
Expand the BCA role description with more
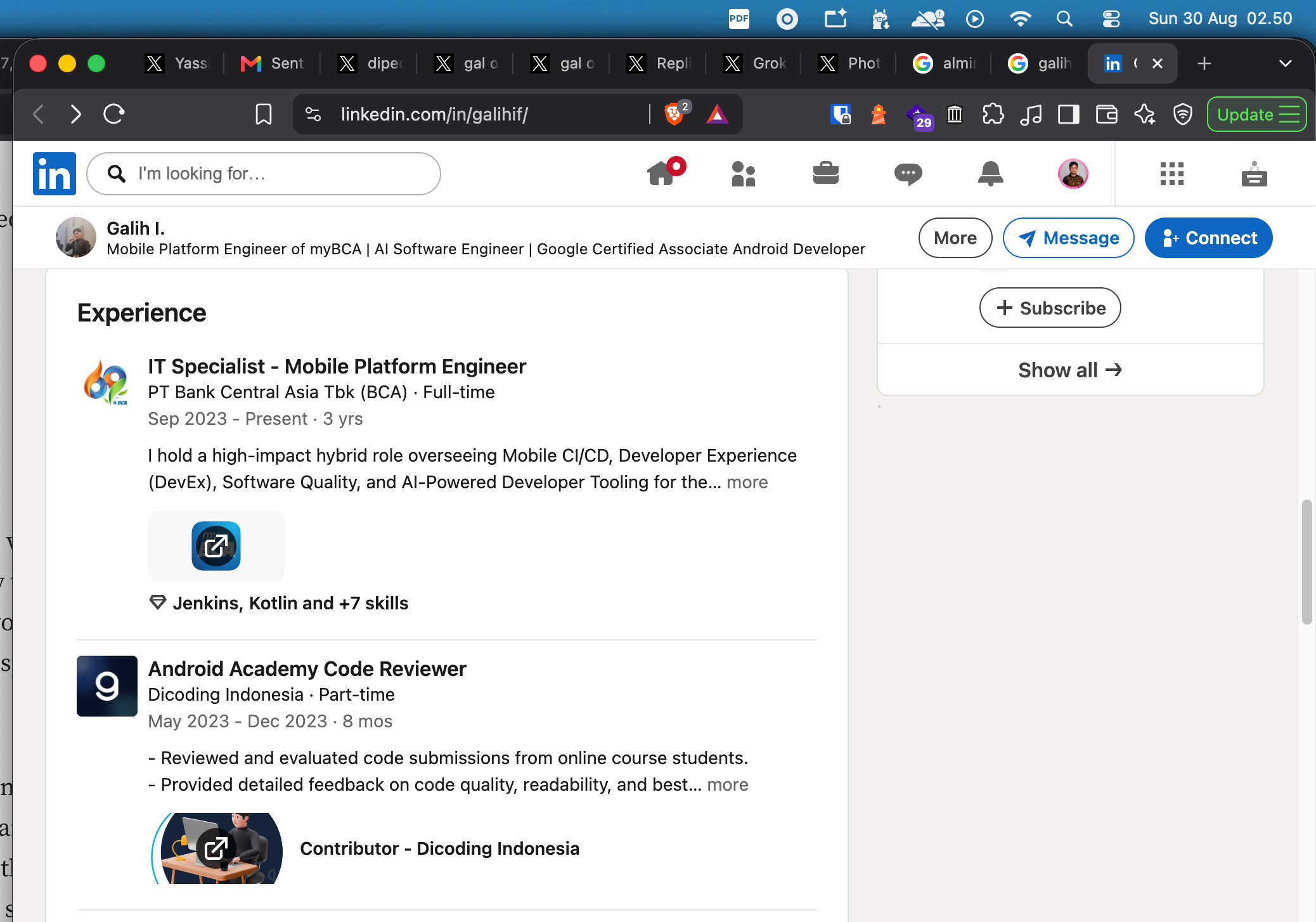tap(747, 483)
